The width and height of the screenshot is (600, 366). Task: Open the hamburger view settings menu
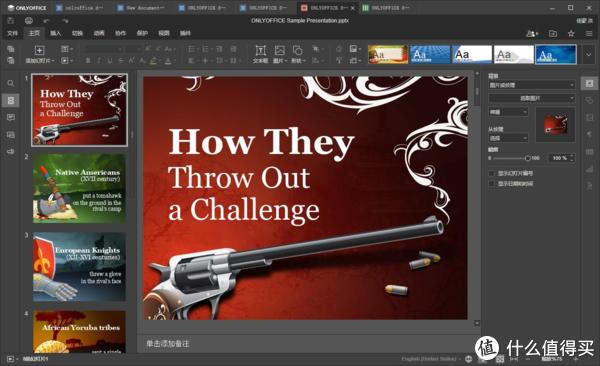point(589,34)
